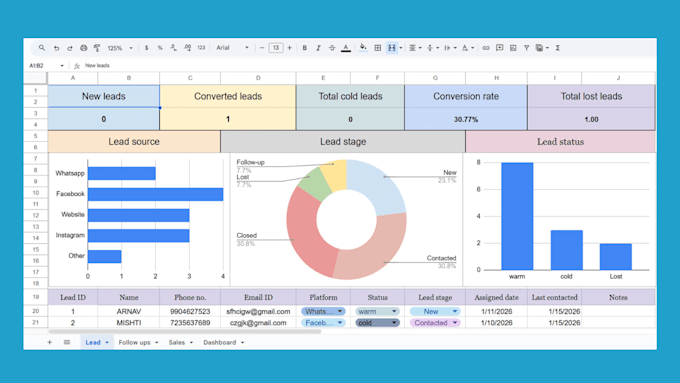Open the fill color picker
This screenshot has width=680, height=383.
[363, 48]
